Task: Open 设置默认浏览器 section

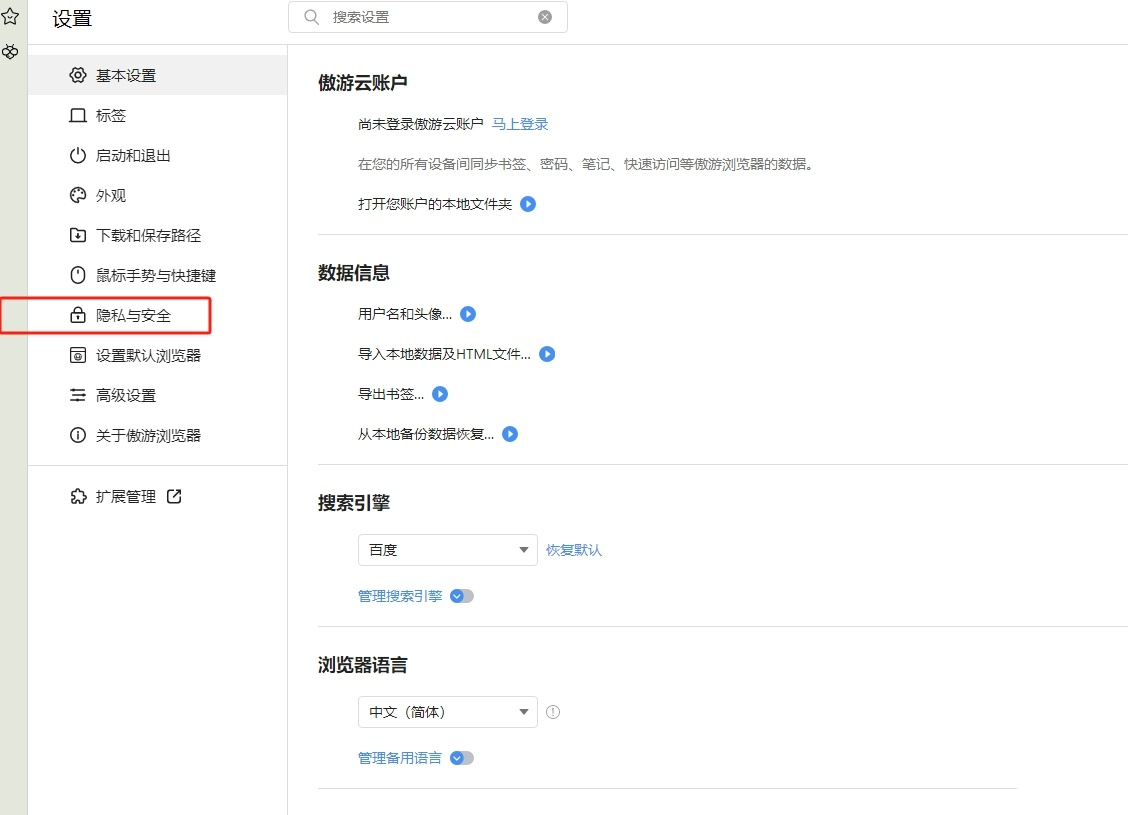Action: pos(158,355)
